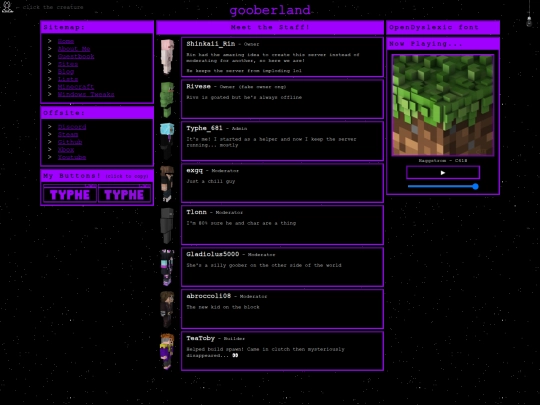Open the Blog link
Screen dimensions: 540x405
click(66, 72)
